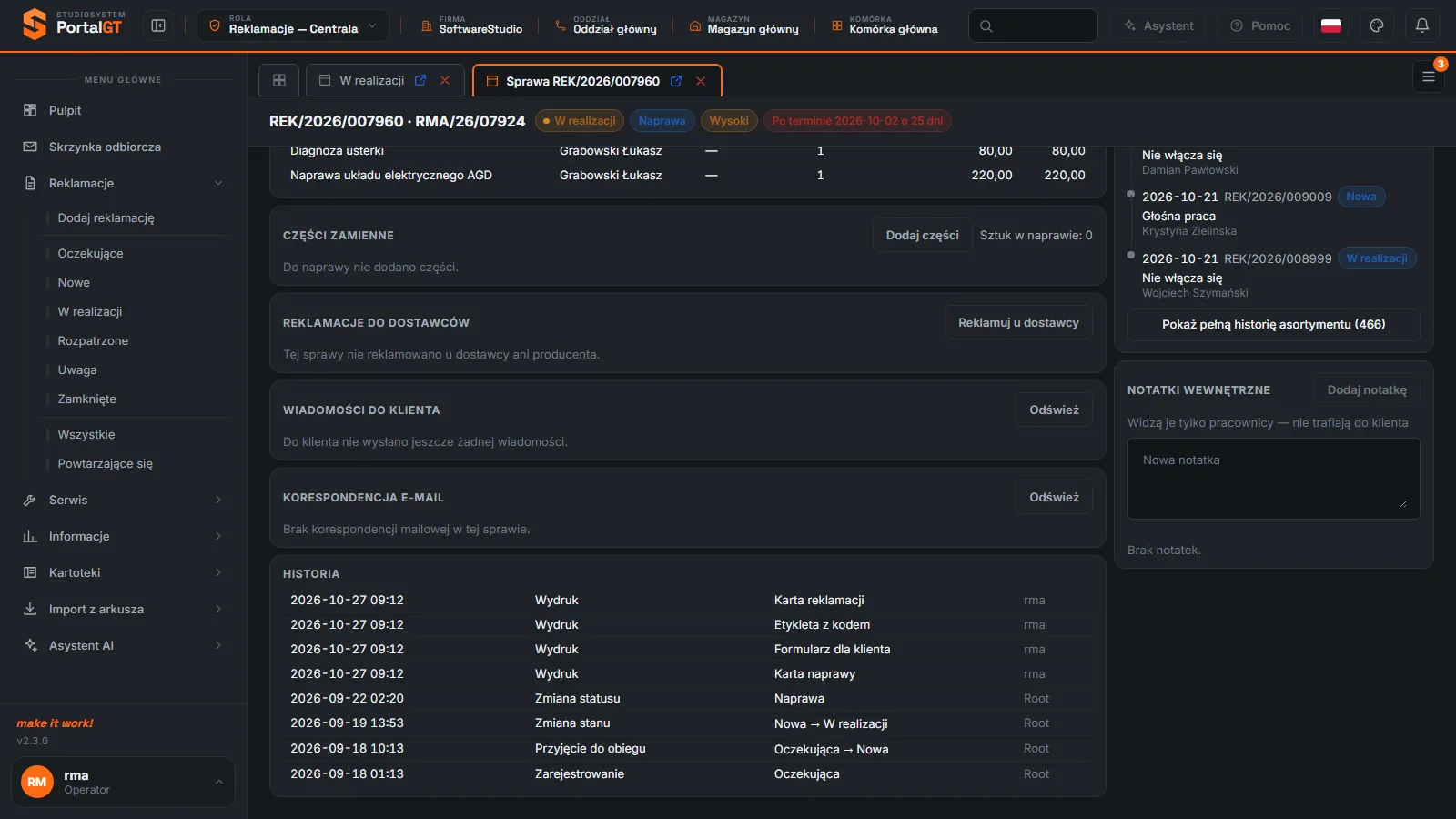1456x819 pixels.
Task: Open case link REK/2026/009009
Action: [1278, 197]
